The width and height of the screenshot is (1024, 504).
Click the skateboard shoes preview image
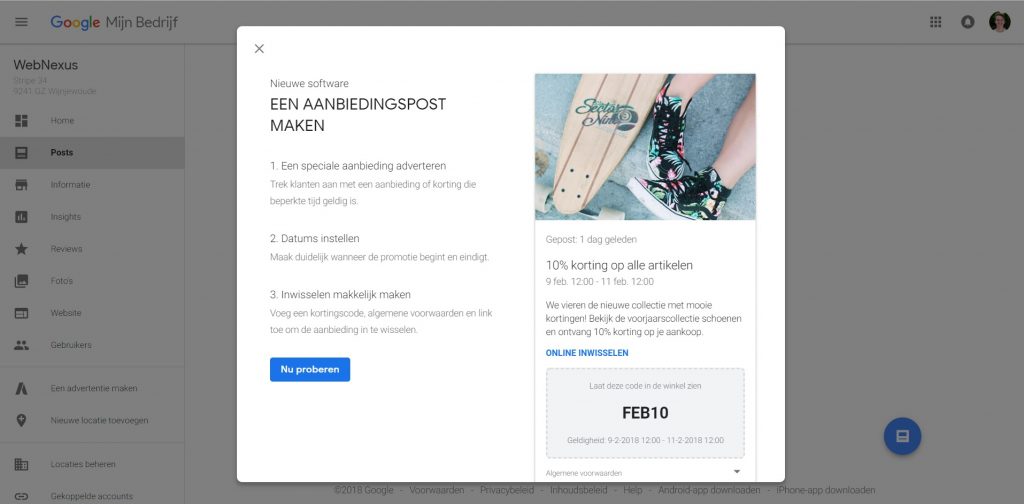645,147
